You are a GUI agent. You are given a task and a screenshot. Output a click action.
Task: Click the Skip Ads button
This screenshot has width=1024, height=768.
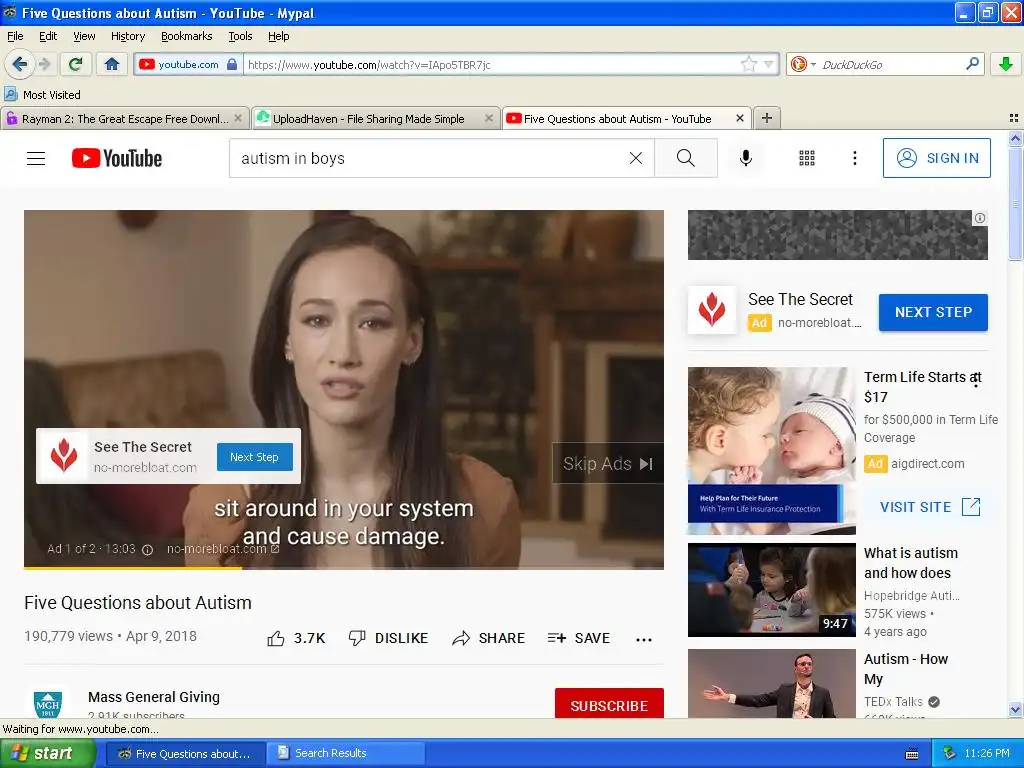(608, 464)
